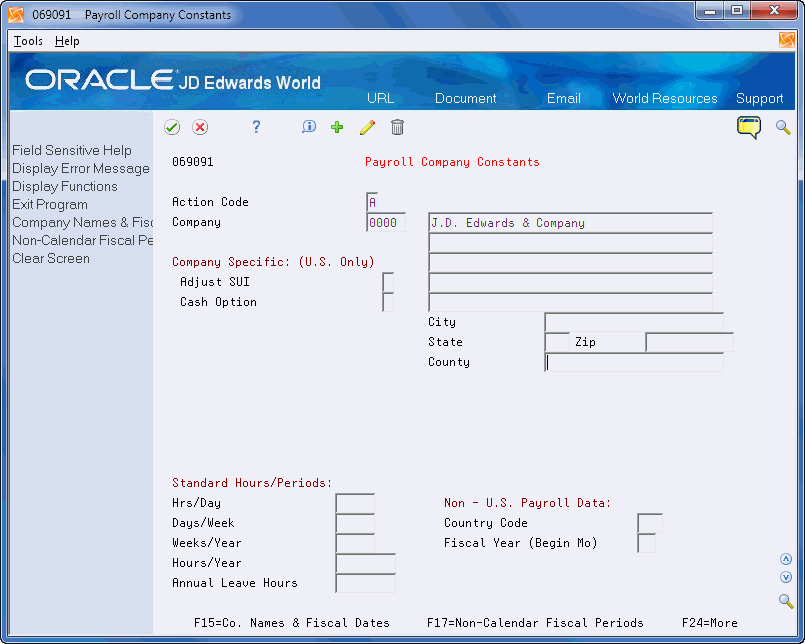The height and width of the screenshot is (644, 805).
Task: Click the third address line field
Action: (x=570, y=262)
